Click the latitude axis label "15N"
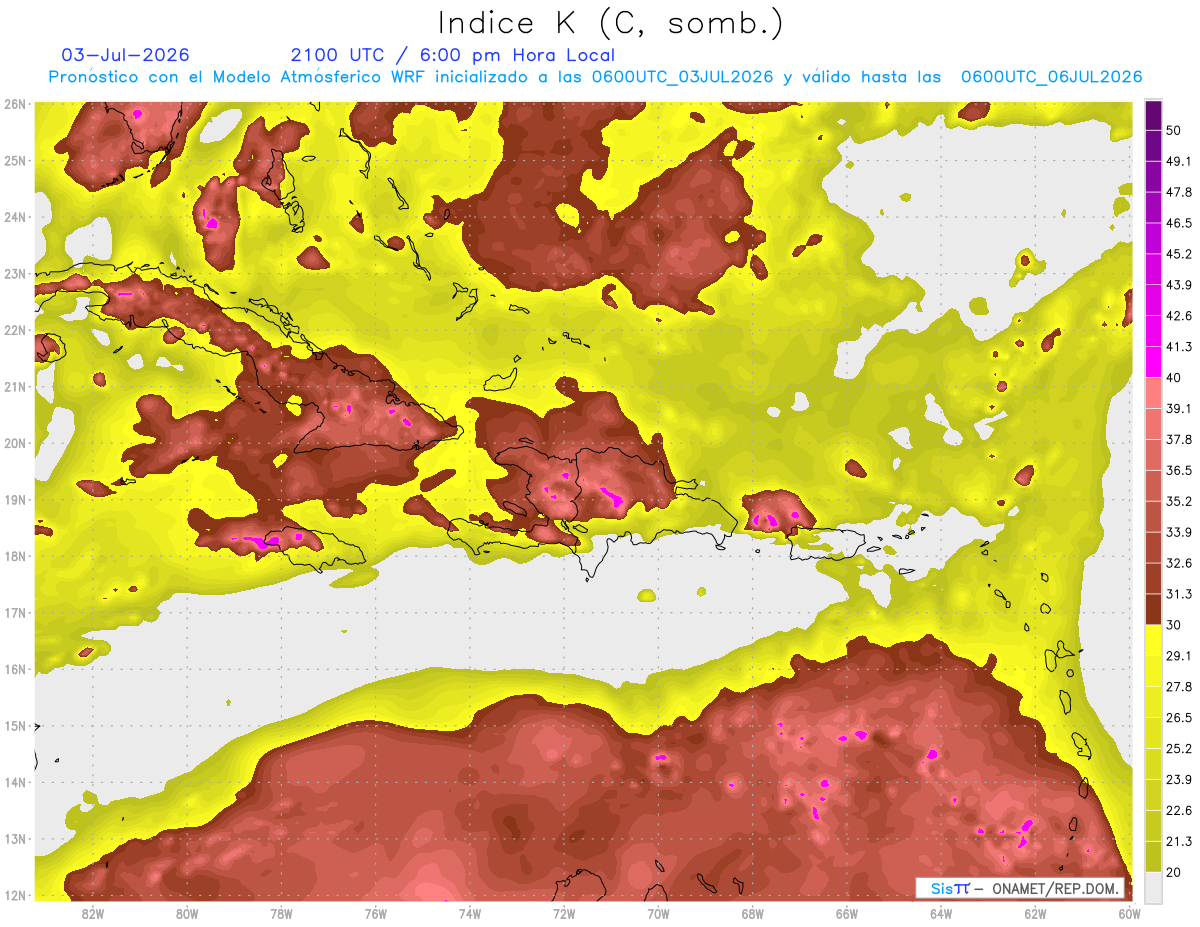 pyautogui.click(x=15, y=726)
